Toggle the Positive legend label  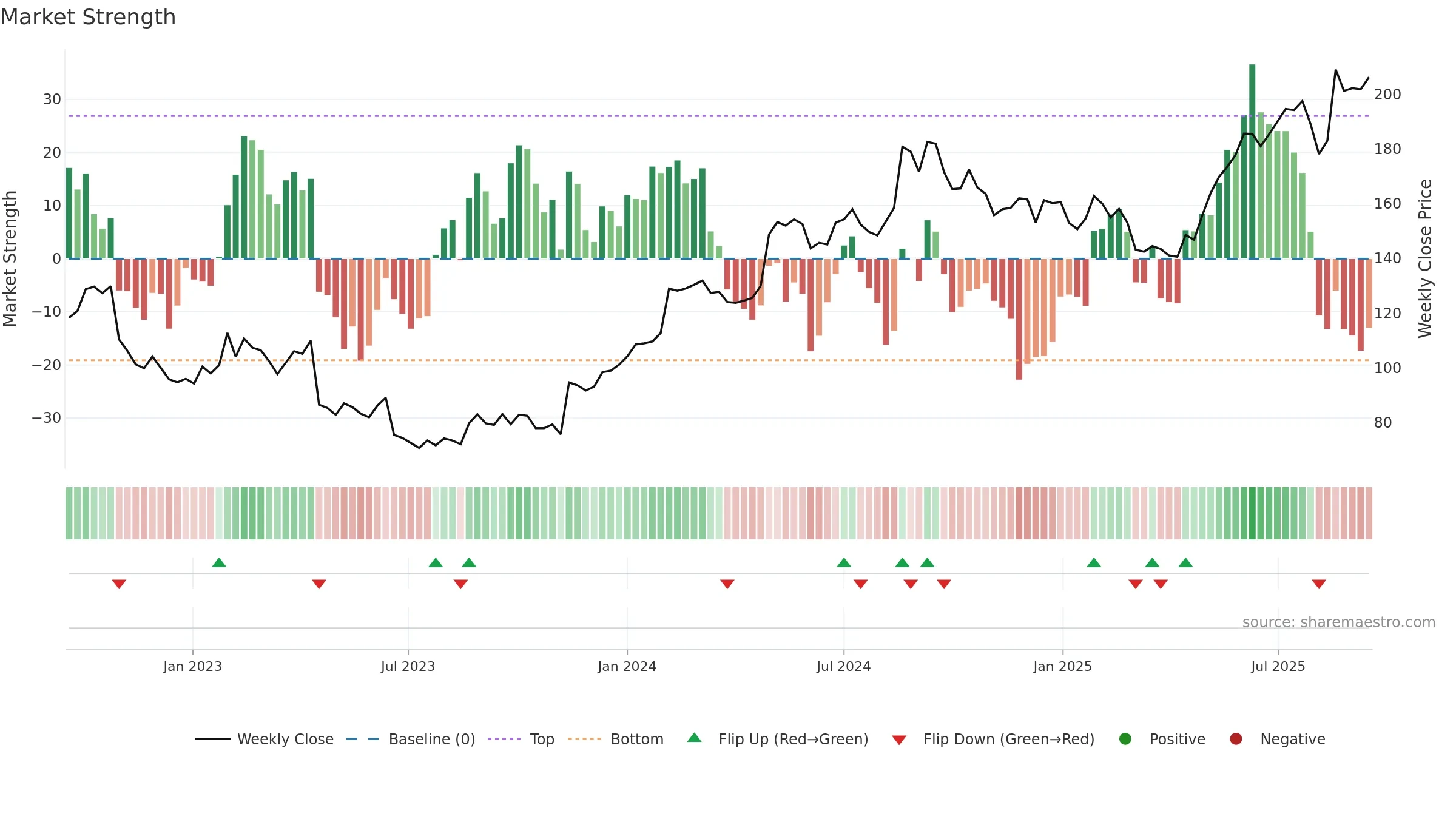[x=1178, y=740]
